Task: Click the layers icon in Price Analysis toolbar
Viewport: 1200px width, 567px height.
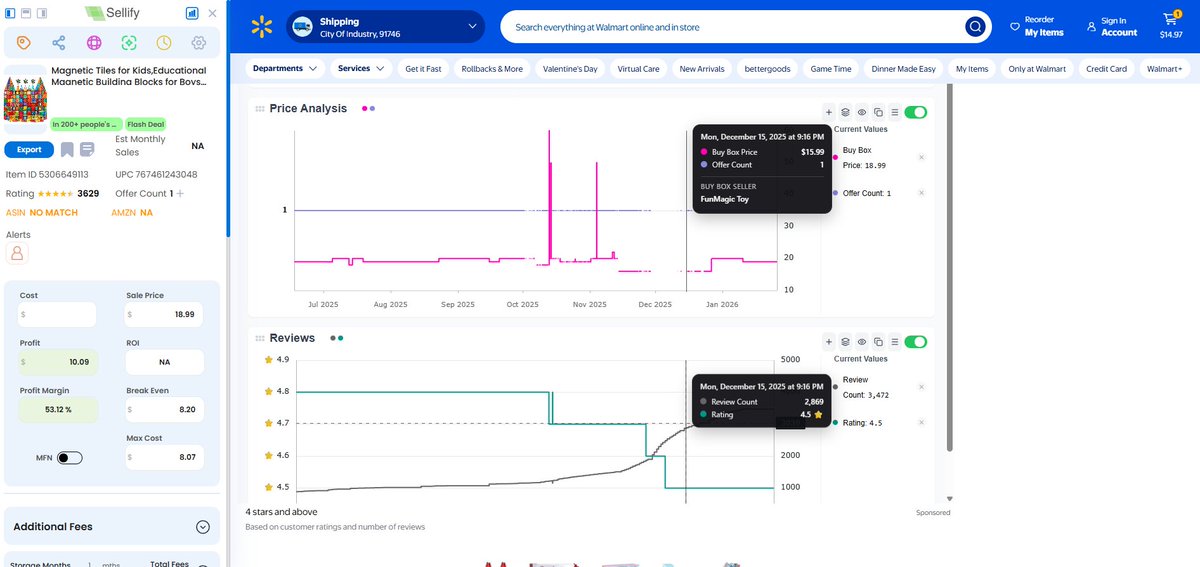Action: coord(845,112)
